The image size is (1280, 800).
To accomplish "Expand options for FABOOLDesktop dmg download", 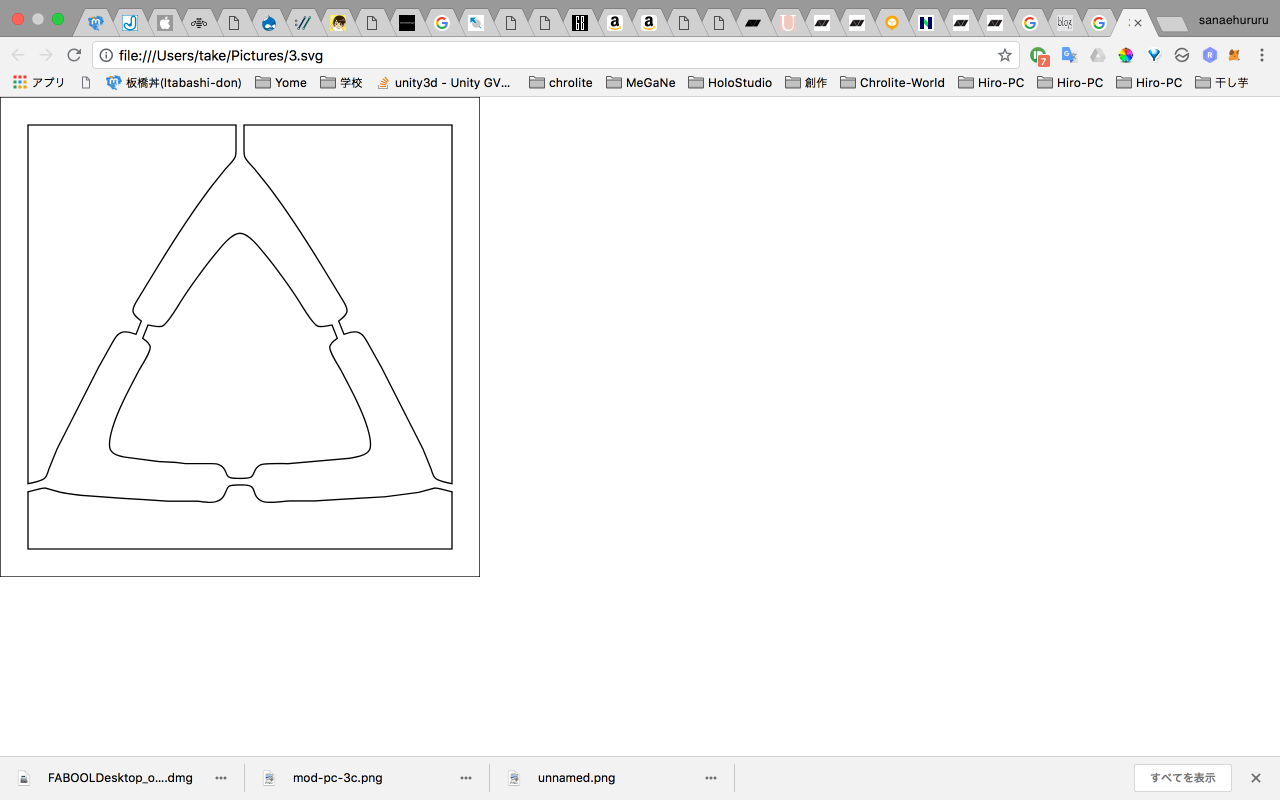I will click(x=221, y=778).
